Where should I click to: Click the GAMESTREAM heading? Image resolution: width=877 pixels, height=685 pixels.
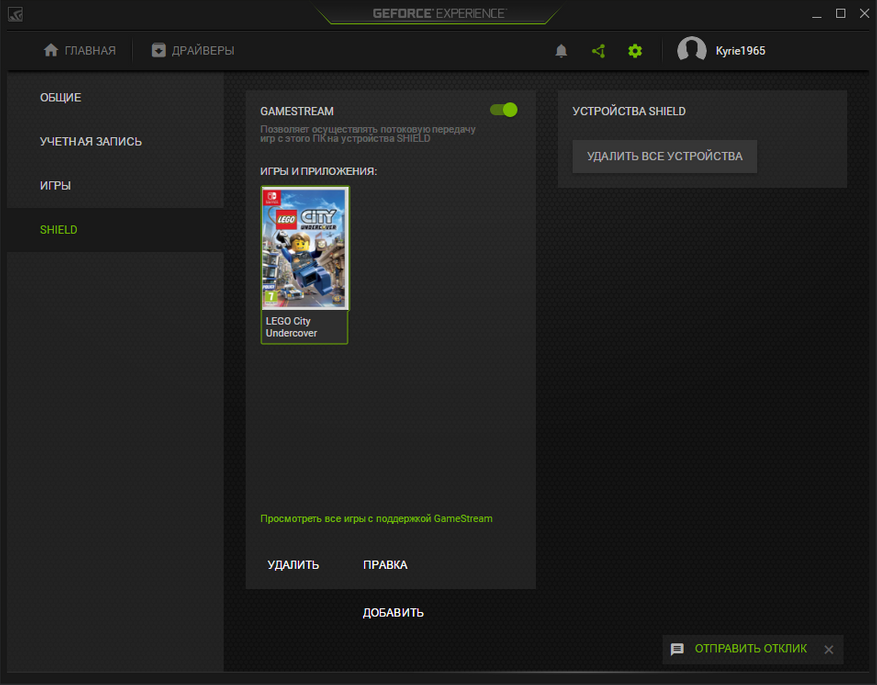[x=297, y=111]
